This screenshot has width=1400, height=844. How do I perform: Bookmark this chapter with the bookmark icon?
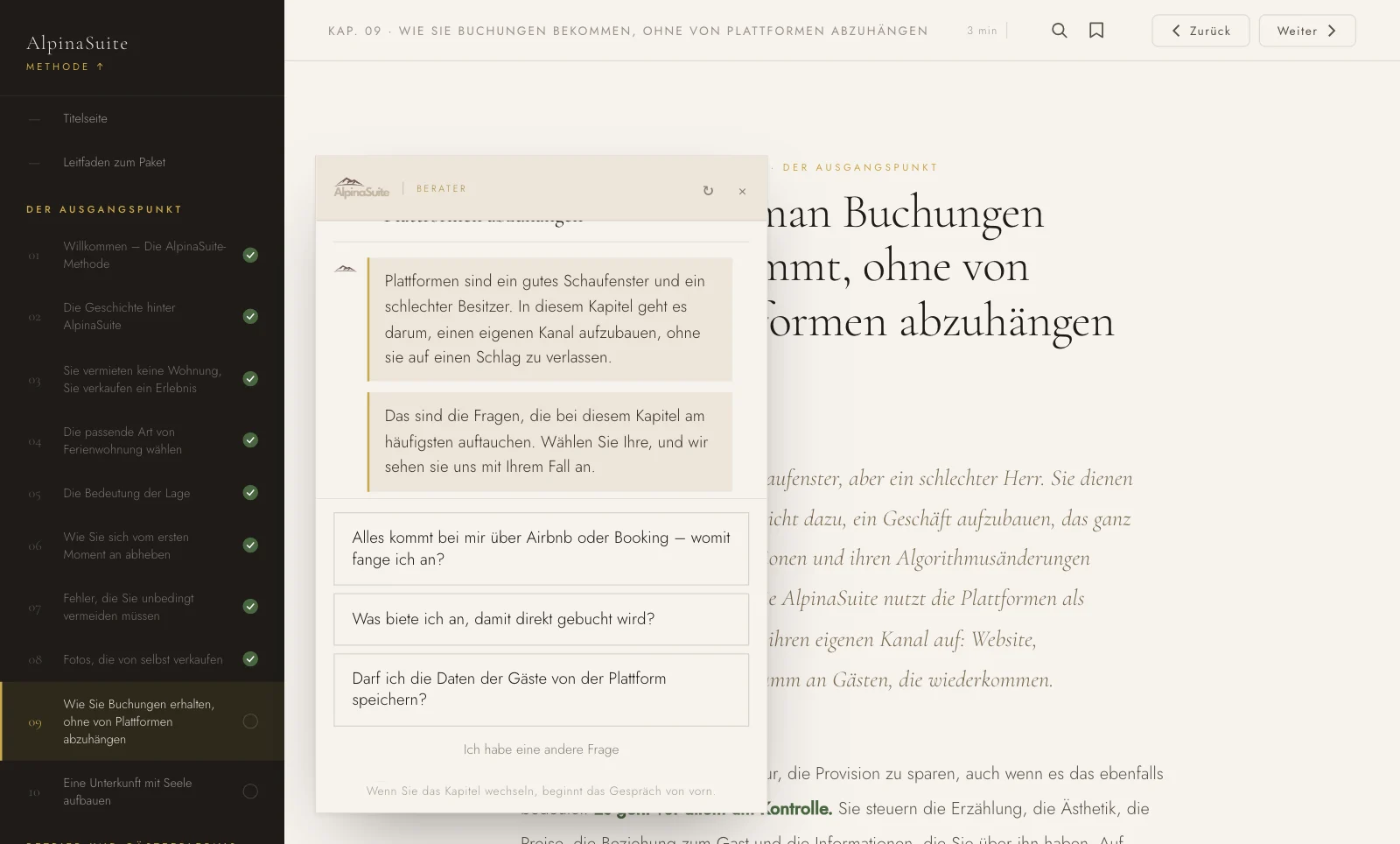pos(1096,31)
